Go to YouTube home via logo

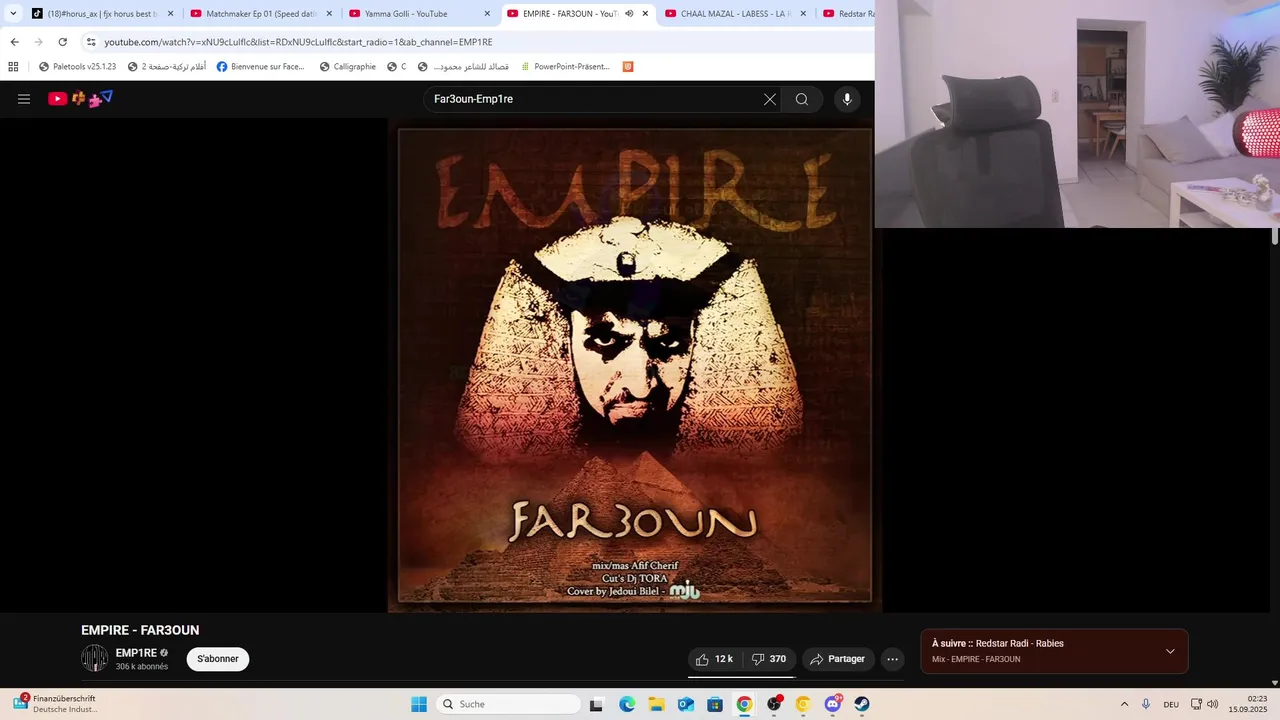point(80,98)
